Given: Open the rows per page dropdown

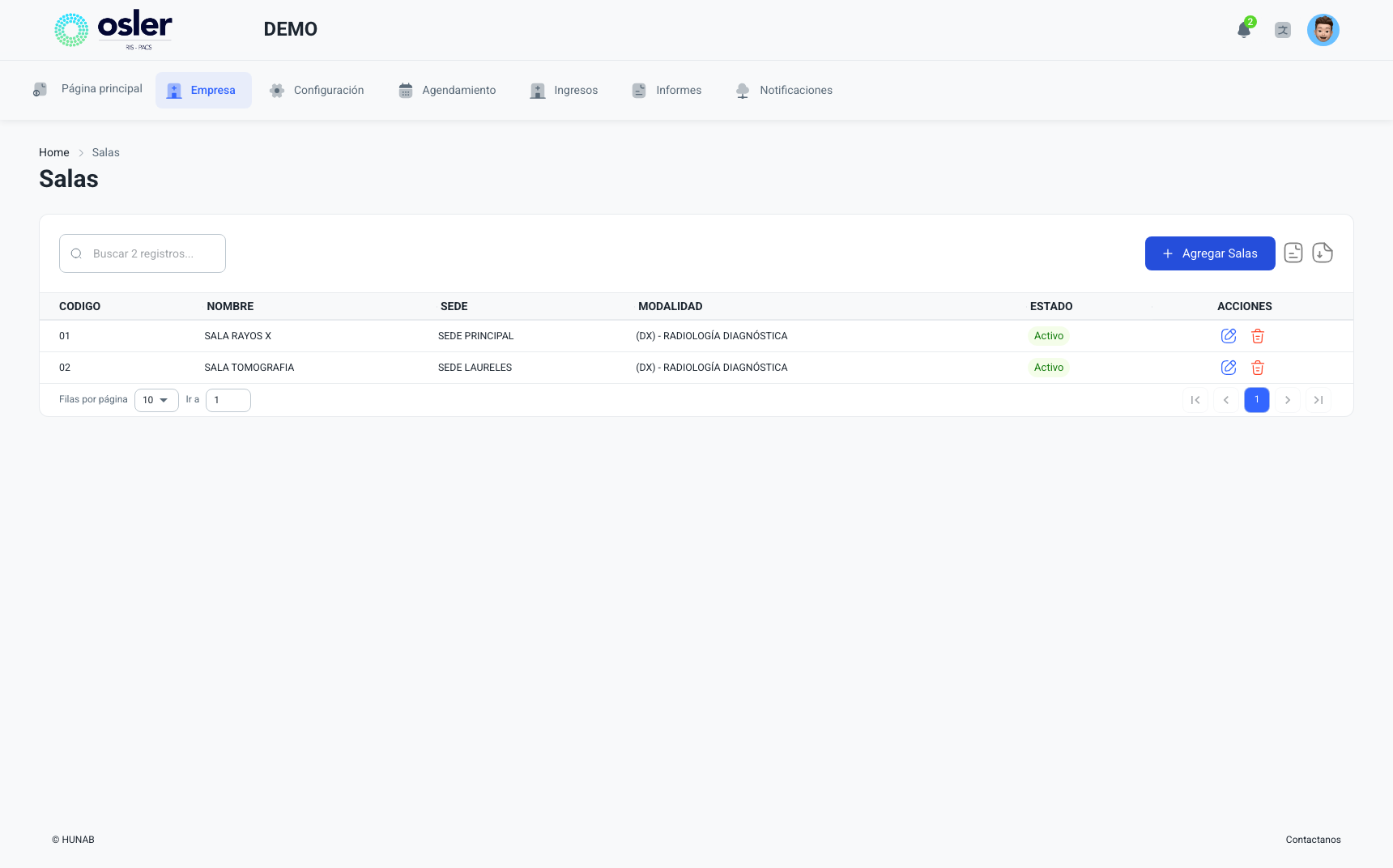Looking at the screenshot, I should coord(156,400).
